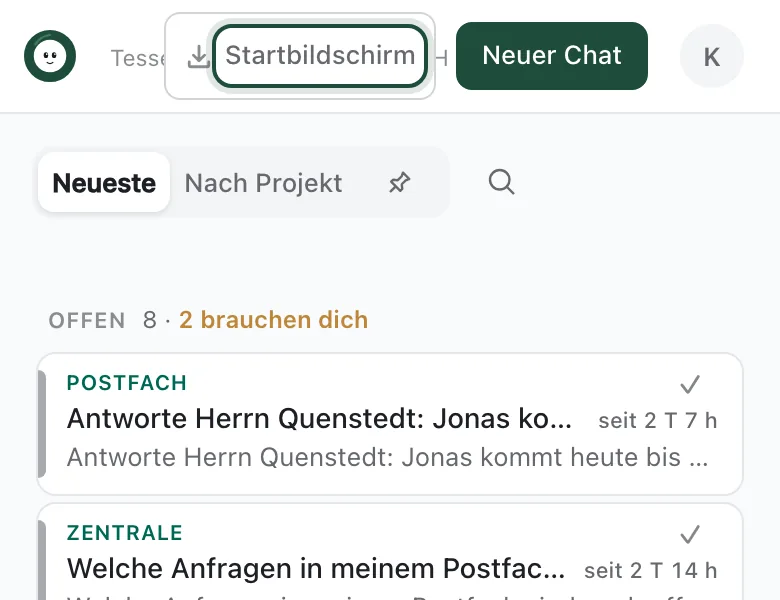
Task: Select the Neueste tab
Action: pos(104,183)
